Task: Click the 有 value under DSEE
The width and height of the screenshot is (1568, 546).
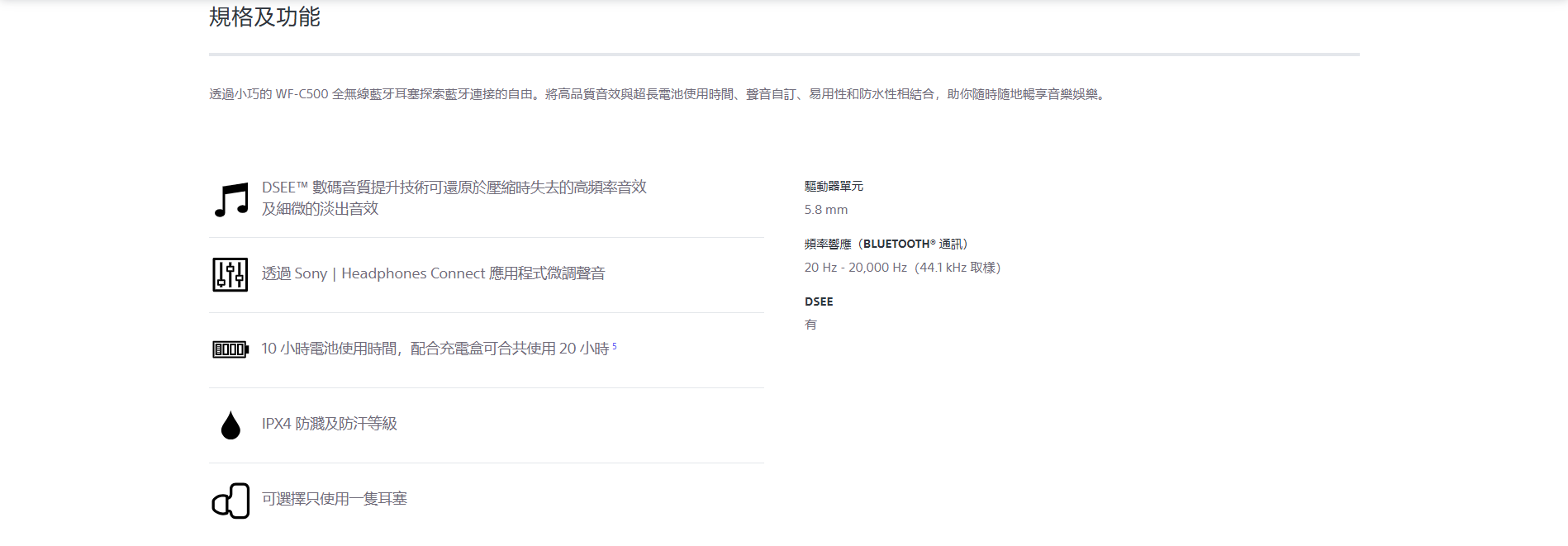Action: point(810,325)
